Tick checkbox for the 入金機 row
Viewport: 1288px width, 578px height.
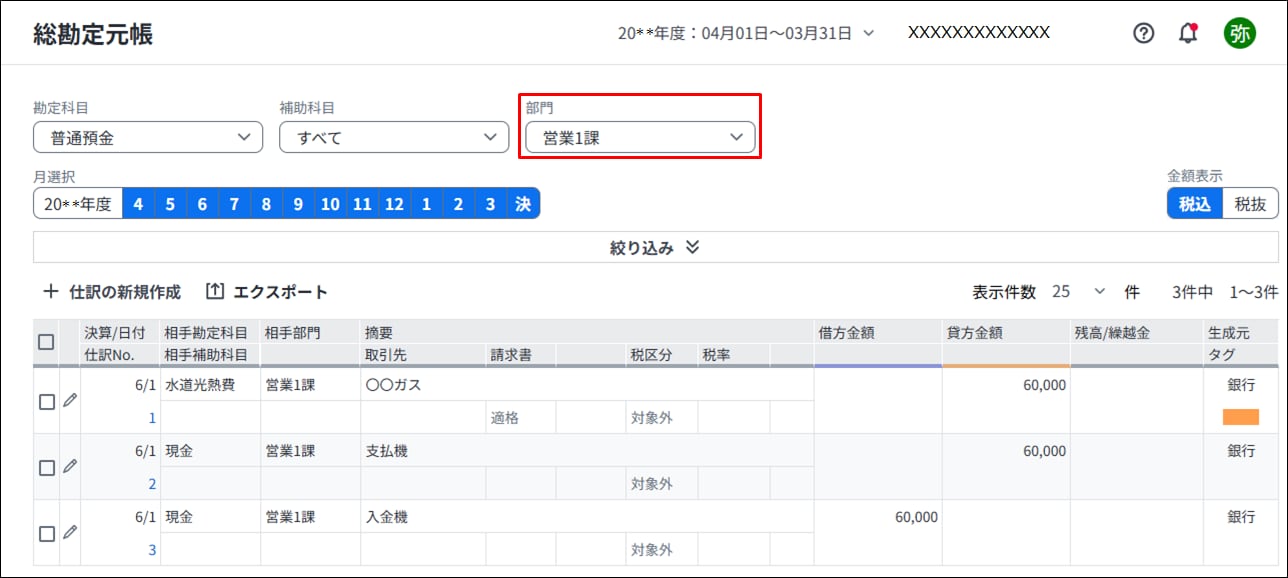coord(46,534)
